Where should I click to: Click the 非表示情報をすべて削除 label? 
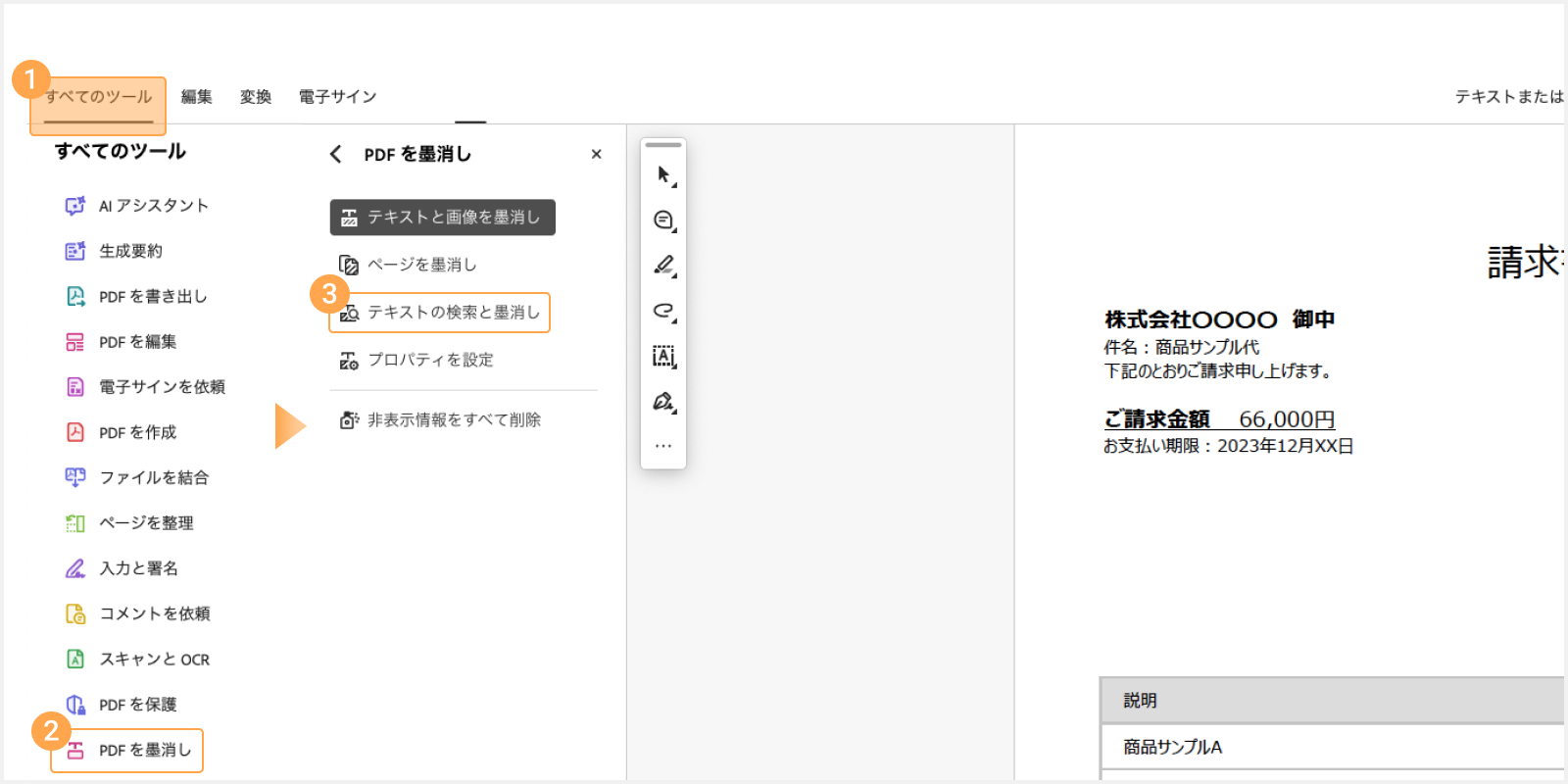click(x=455, y=419)
